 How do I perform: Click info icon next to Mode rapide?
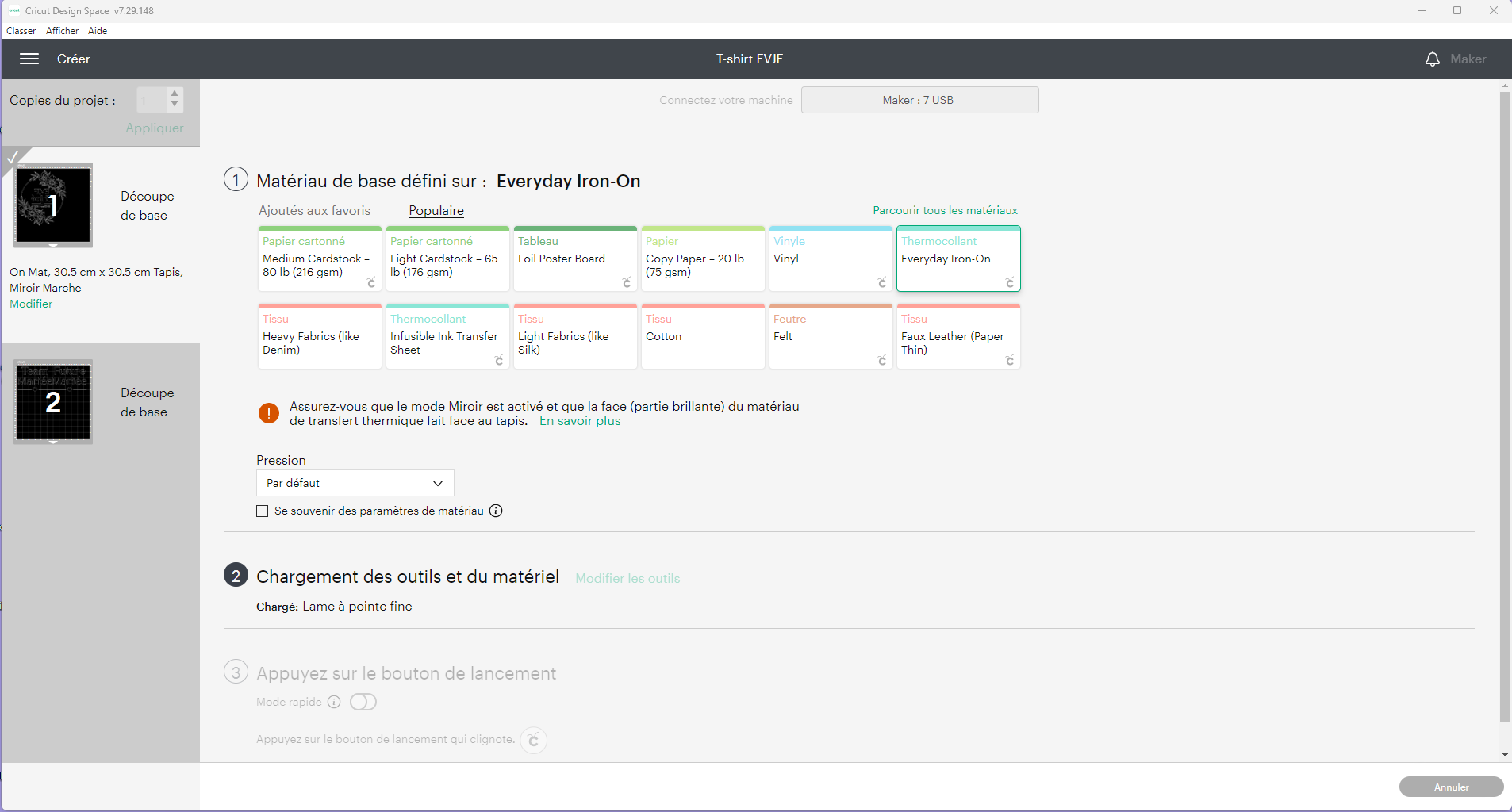tap(334, 702)
